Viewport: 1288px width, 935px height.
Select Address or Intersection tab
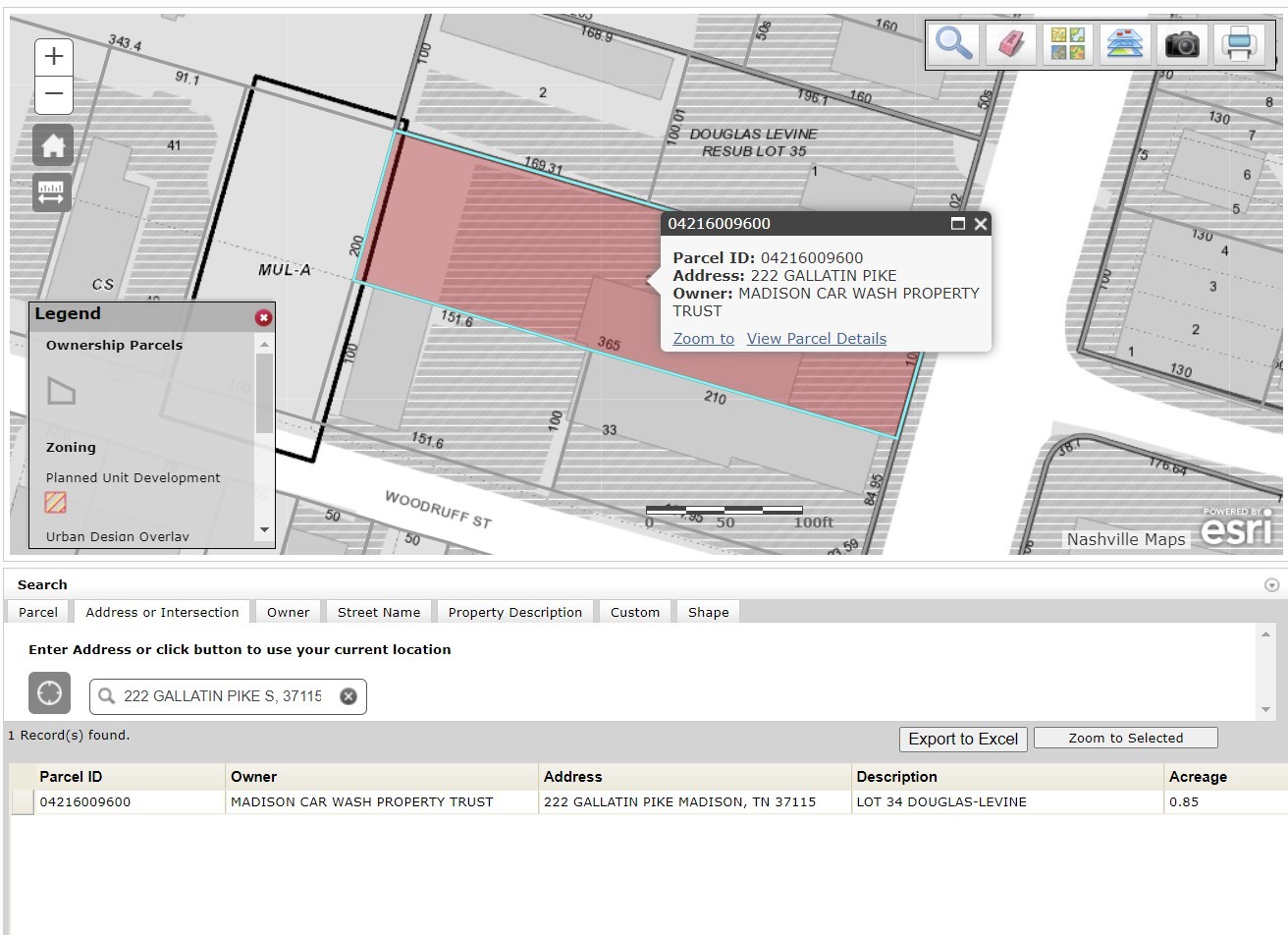[162, 612]
